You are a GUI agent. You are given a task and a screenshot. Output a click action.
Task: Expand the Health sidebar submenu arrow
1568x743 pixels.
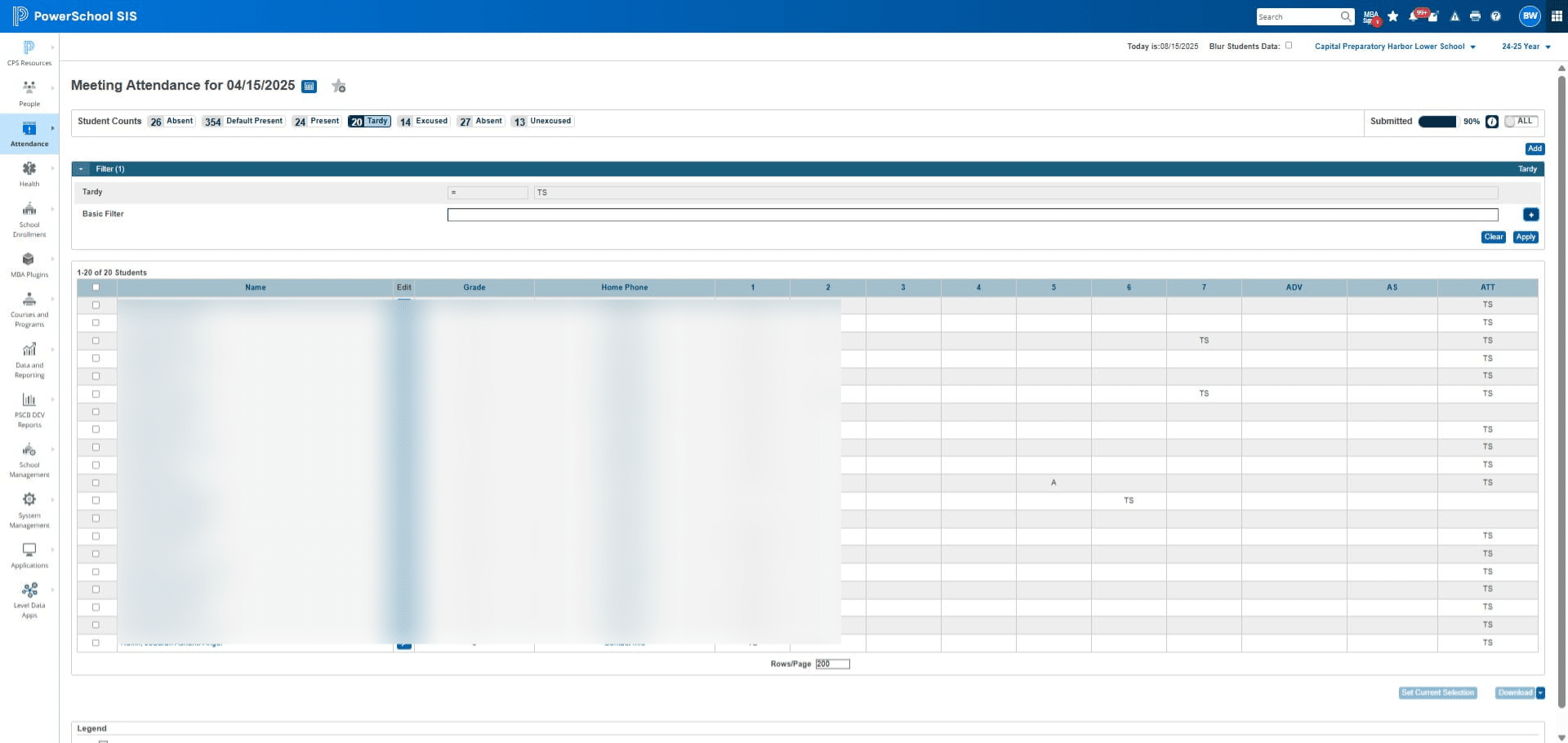click(52, 168)
